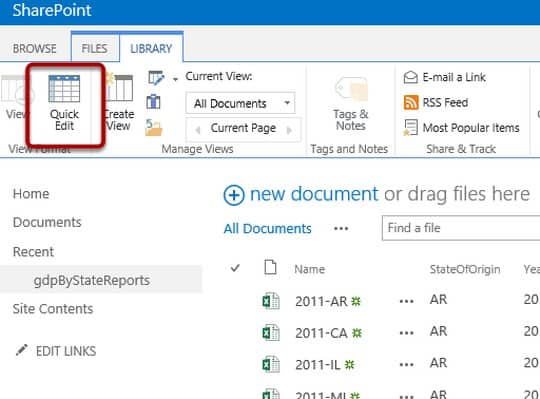The height and width of the screenshot is (399, 540).
Task: Click the plus icon for new document
Action: click(234, 195)
